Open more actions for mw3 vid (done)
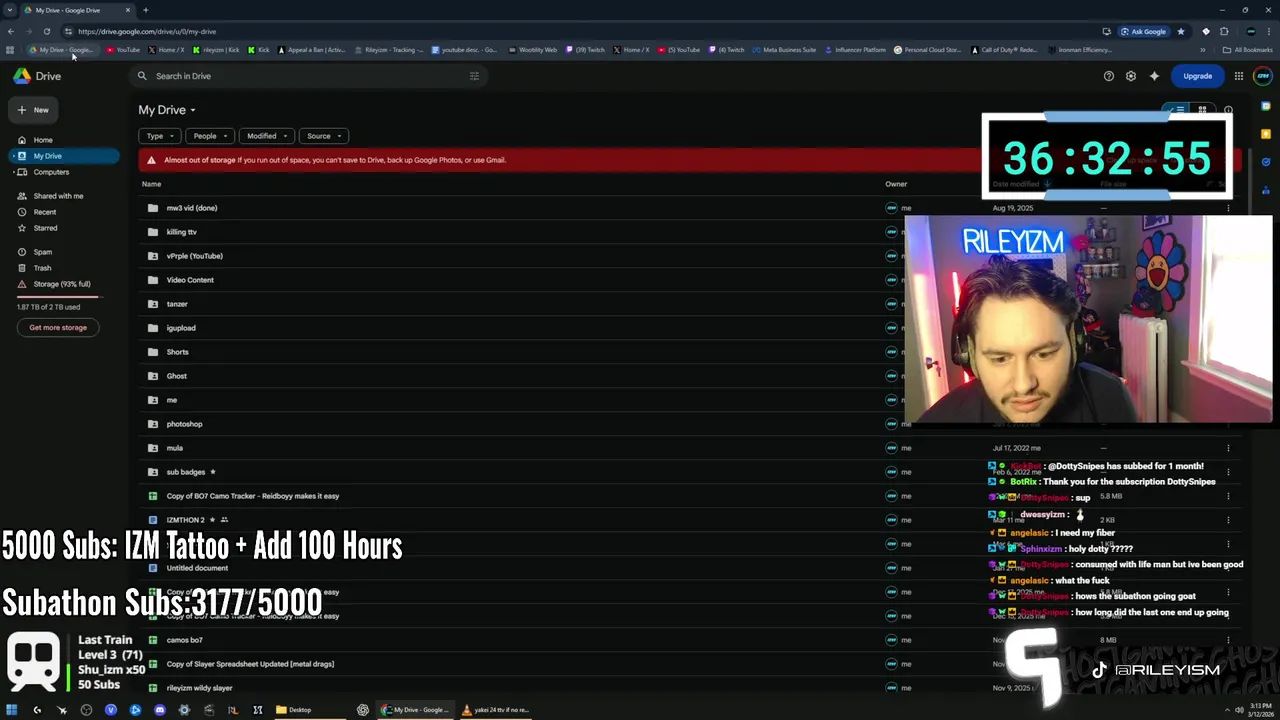Screen dimensions: 1280x720 pyautogui.click(x=1228, y=208)
